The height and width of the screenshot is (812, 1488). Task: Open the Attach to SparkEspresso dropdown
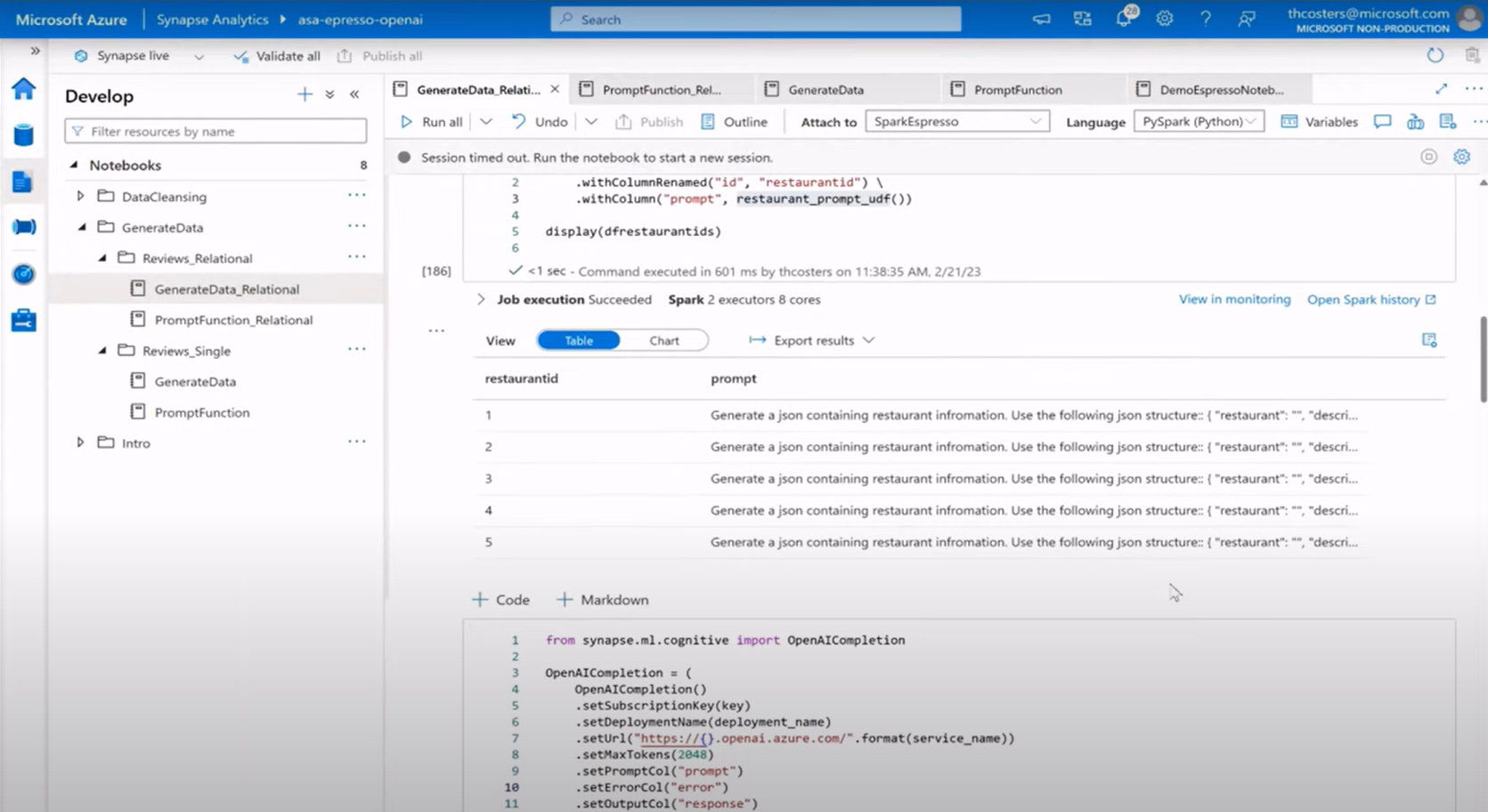pos(957,121)
